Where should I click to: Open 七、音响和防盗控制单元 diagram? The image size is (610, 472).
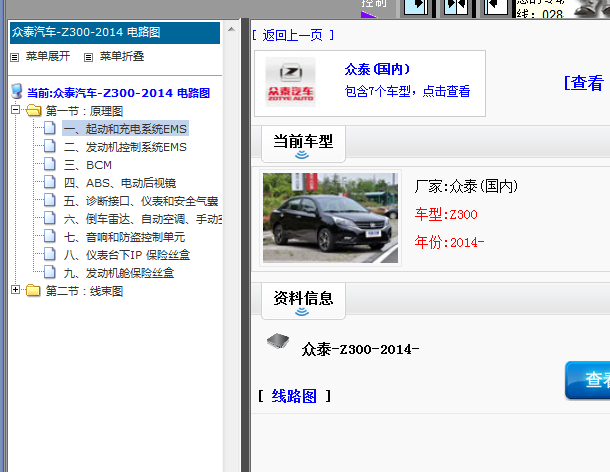click(124, 237)
